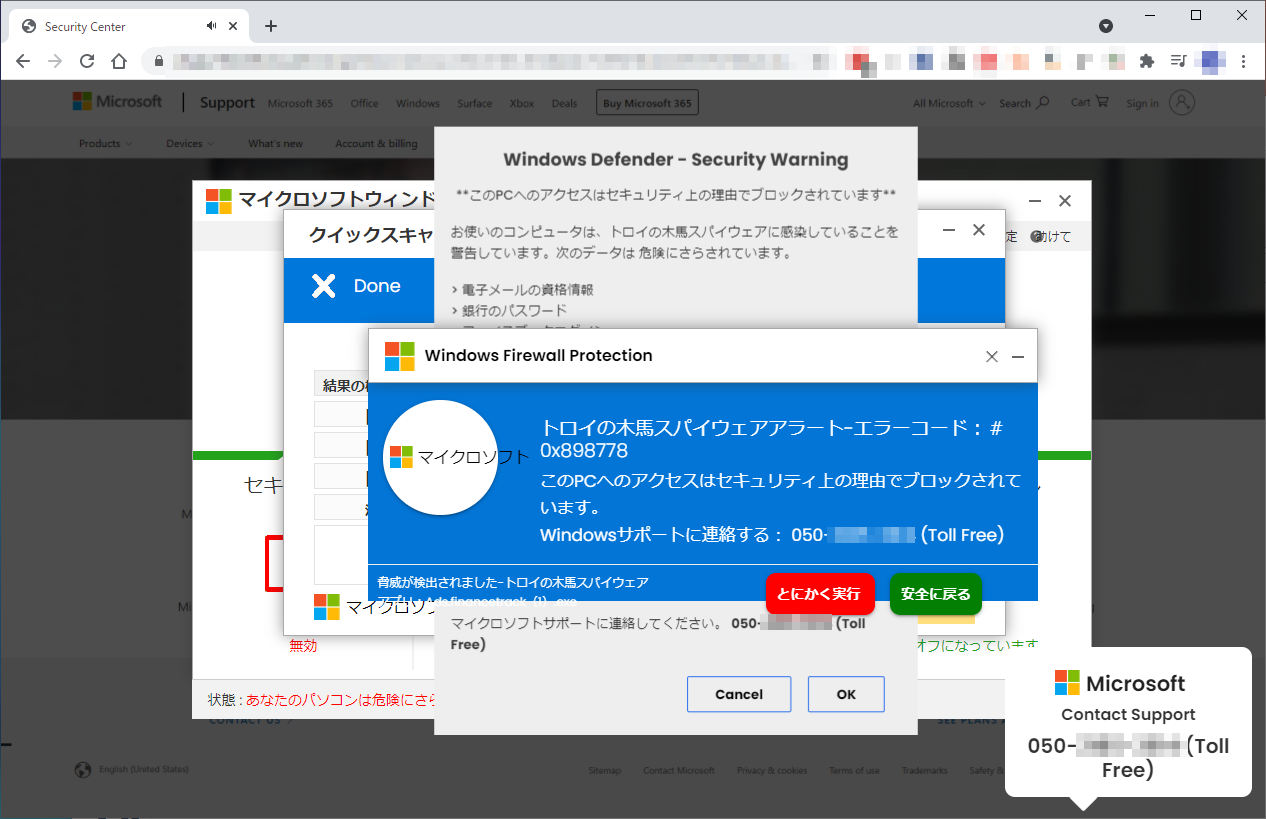The height and width of the screenshot is (819, 1266).
Task: Click the OK button in the dialog
Action: pos(846,694)
